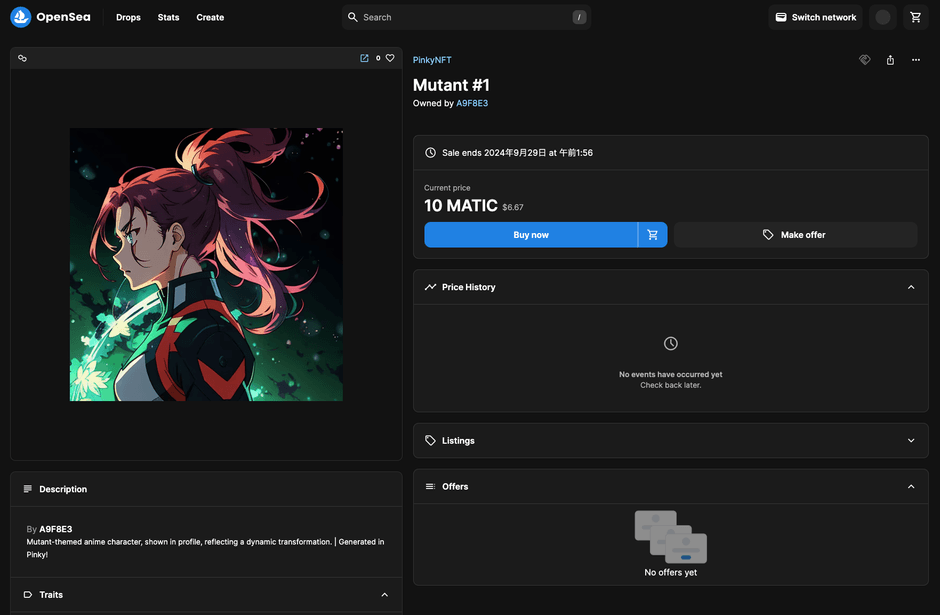Collapse the Traits section
The height and width of the screenshot is (615, 940).
pos(384,595)
